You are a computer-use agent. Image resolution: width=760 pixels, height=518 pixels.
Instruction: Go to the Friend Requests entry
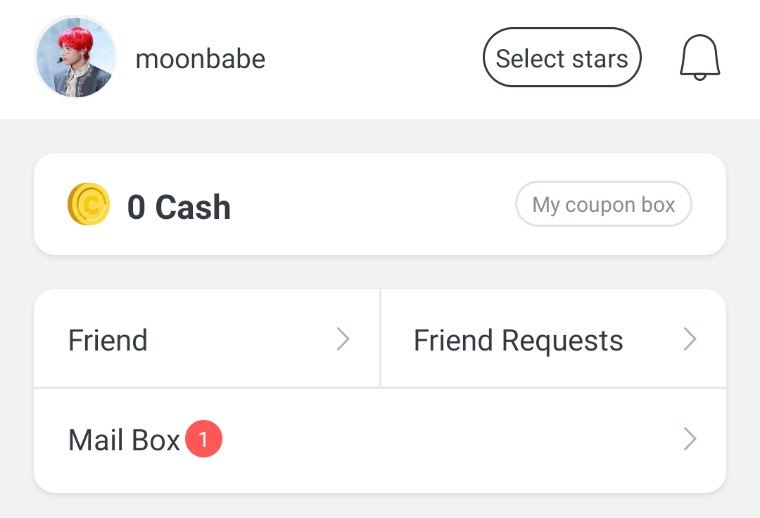tap(518, 340)
